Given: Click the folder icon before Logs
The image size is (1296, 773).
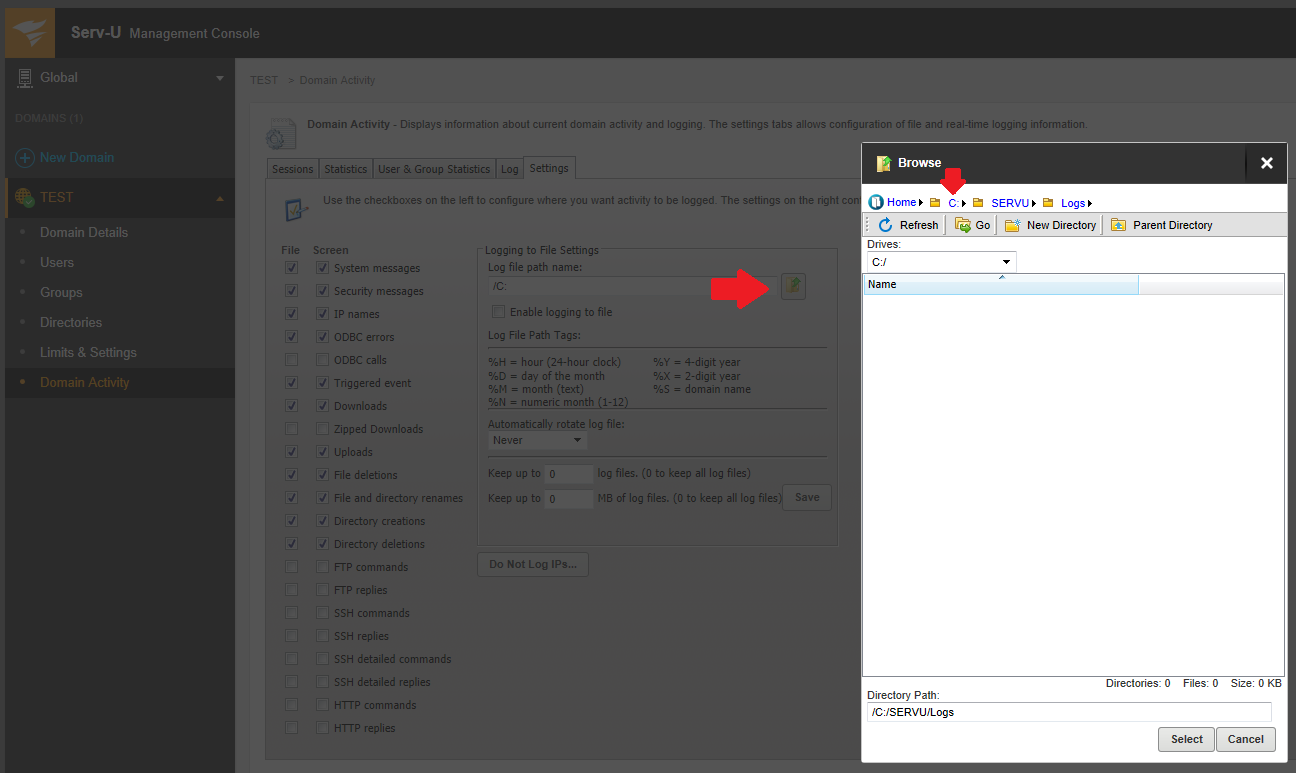Looking at the screenshot, I should coord(1048,203).
